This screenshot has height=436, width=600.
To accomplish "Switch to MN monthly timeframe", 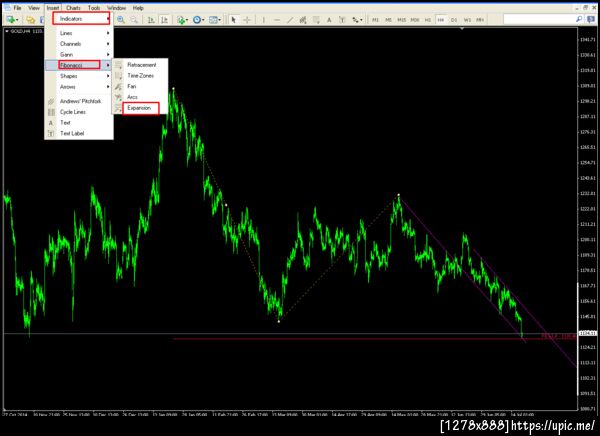I will click(x=480, y=20).
